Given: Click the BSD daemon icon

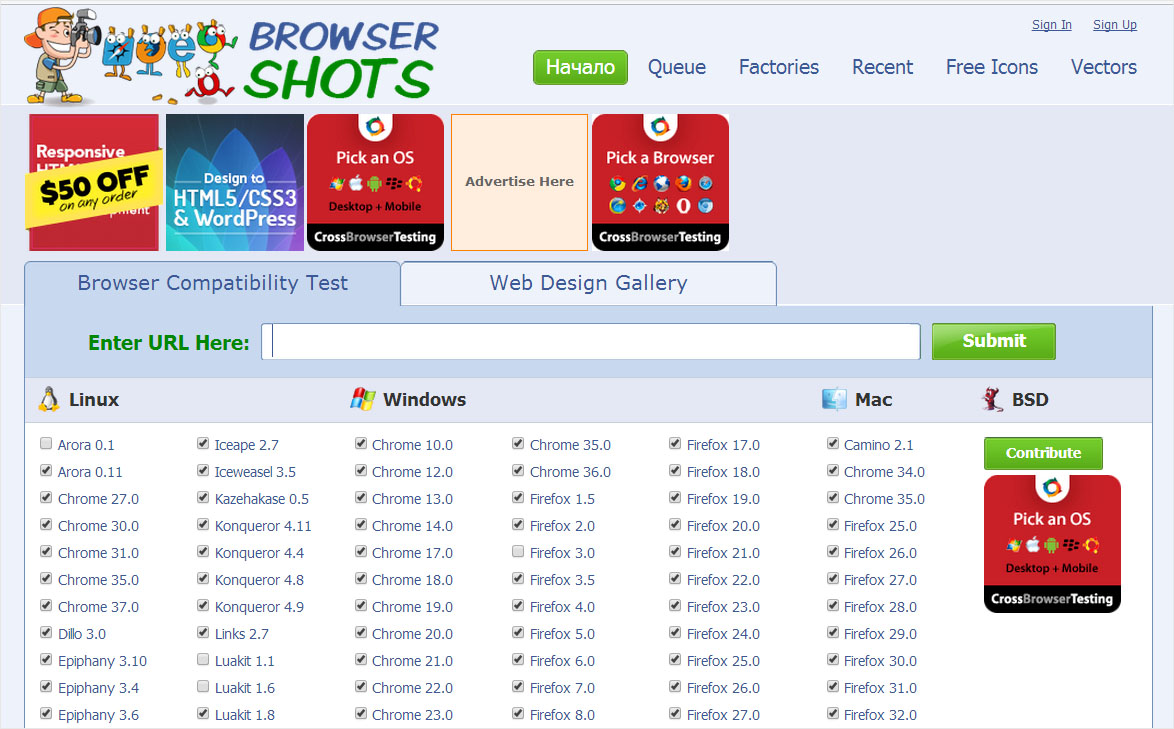Looking at the screenshot, I should click(x=993, y=399).
